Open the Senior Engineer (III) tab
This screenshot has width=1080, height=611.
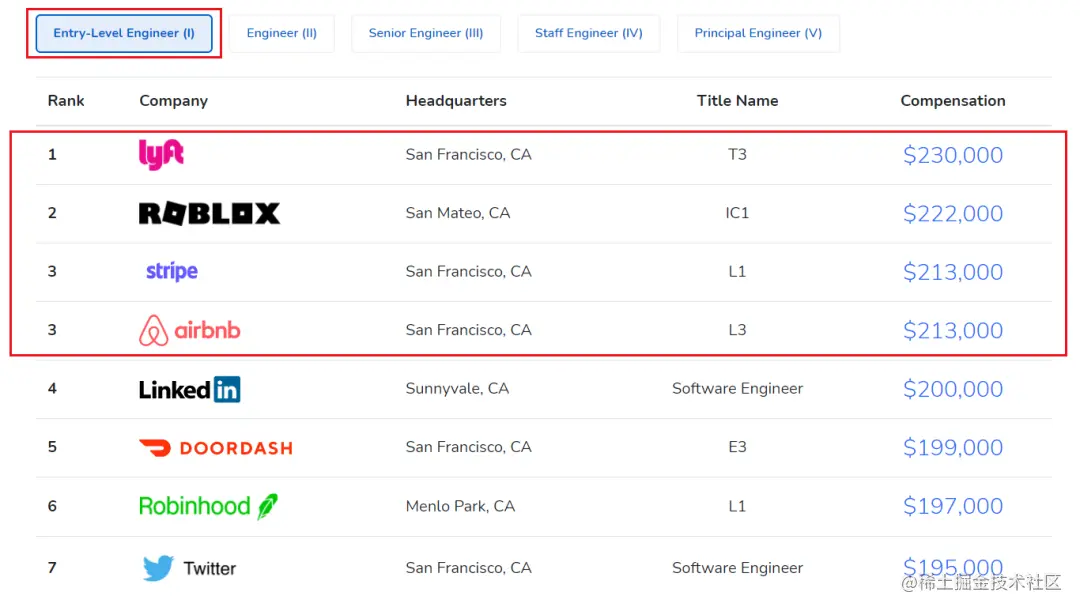coord(426,33)
